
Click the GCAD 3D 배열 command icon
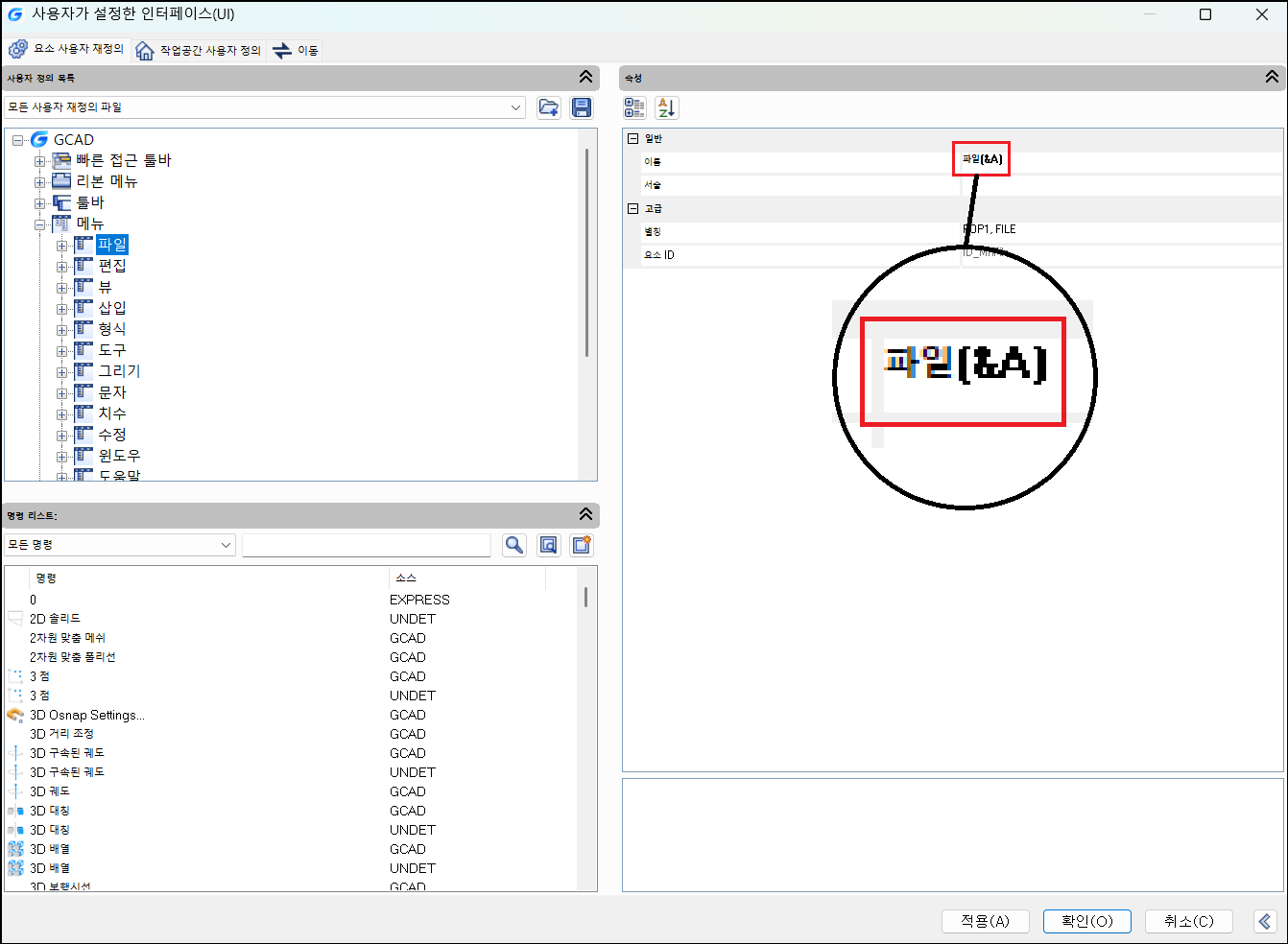(15, 849)
